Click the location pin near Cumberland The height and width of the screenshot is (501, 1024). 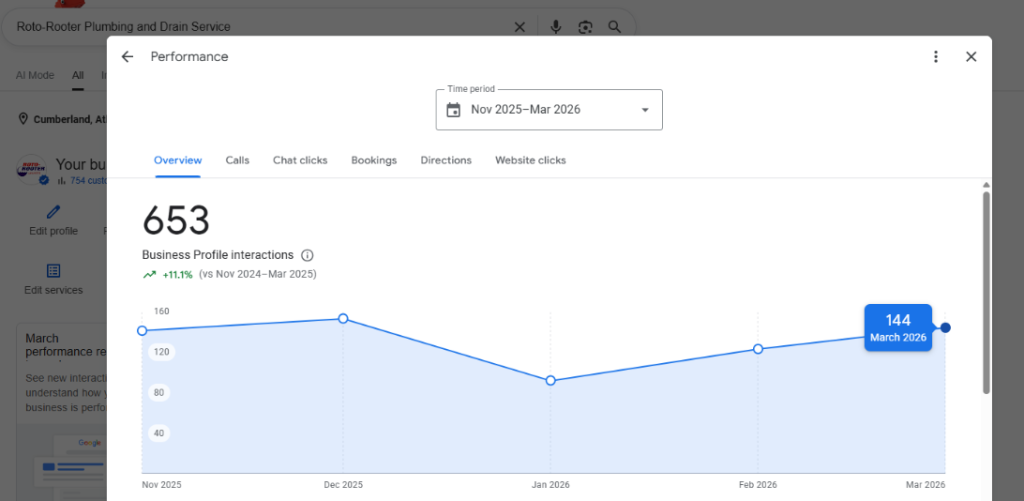click(24, 119)
